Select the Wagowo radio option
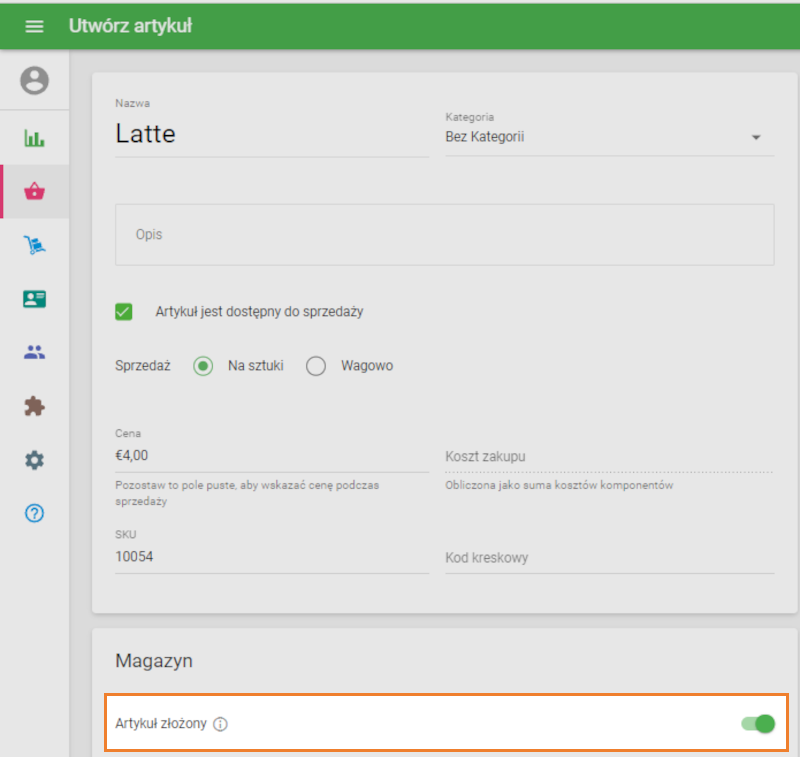This screenshot has width=800, height=757. [316, 366]
